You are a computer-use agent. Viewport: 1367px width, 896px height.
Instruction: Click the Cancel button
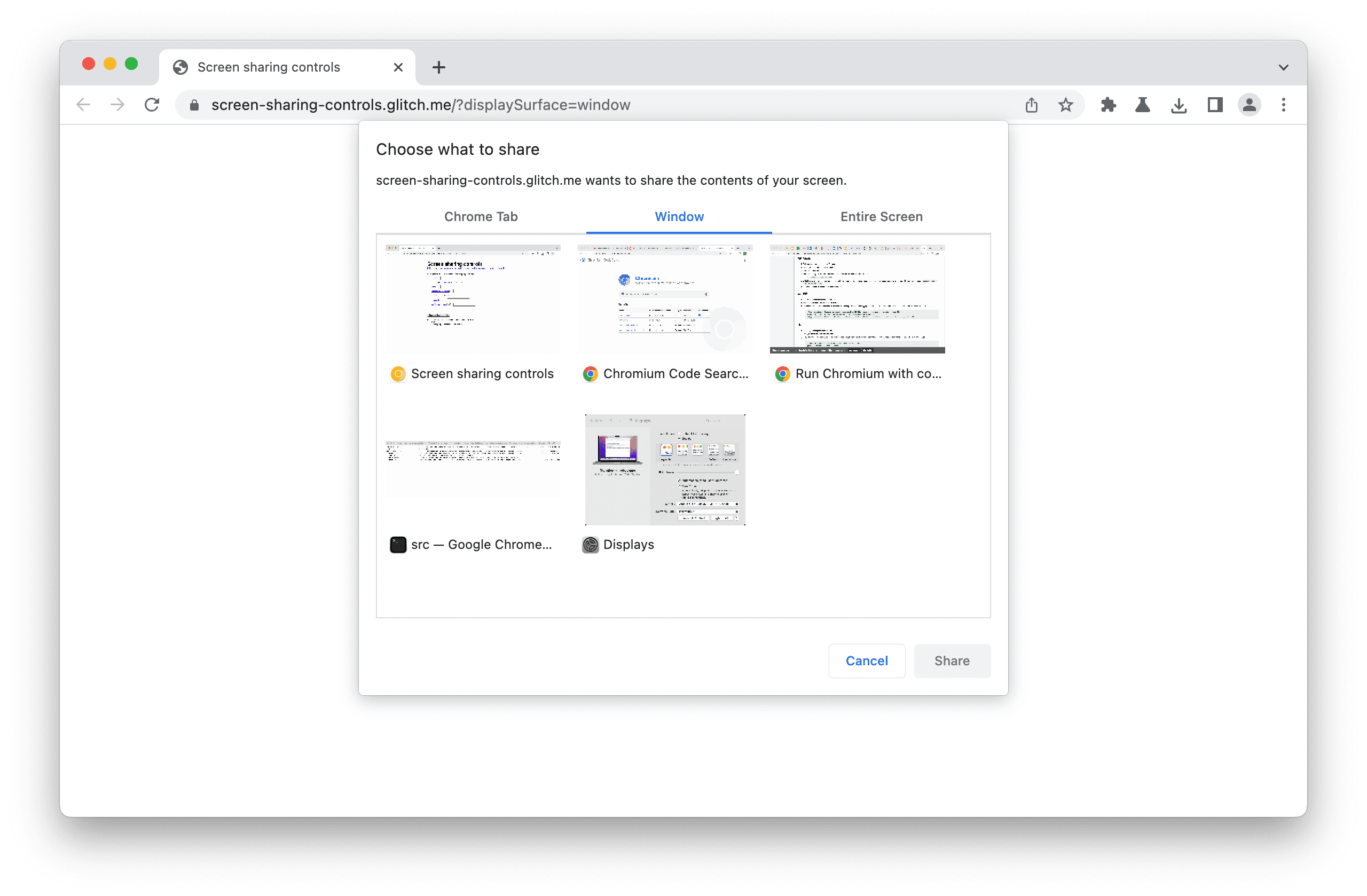866,660
